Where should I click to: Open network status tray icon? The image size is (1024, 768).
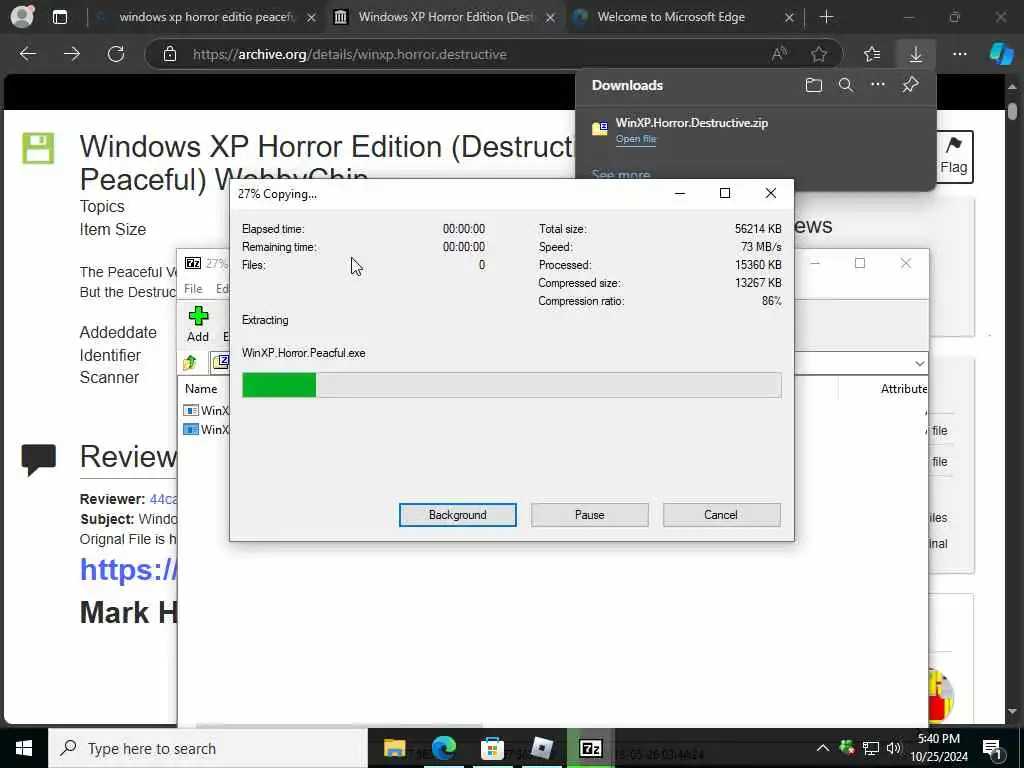[x=871, y=748]
